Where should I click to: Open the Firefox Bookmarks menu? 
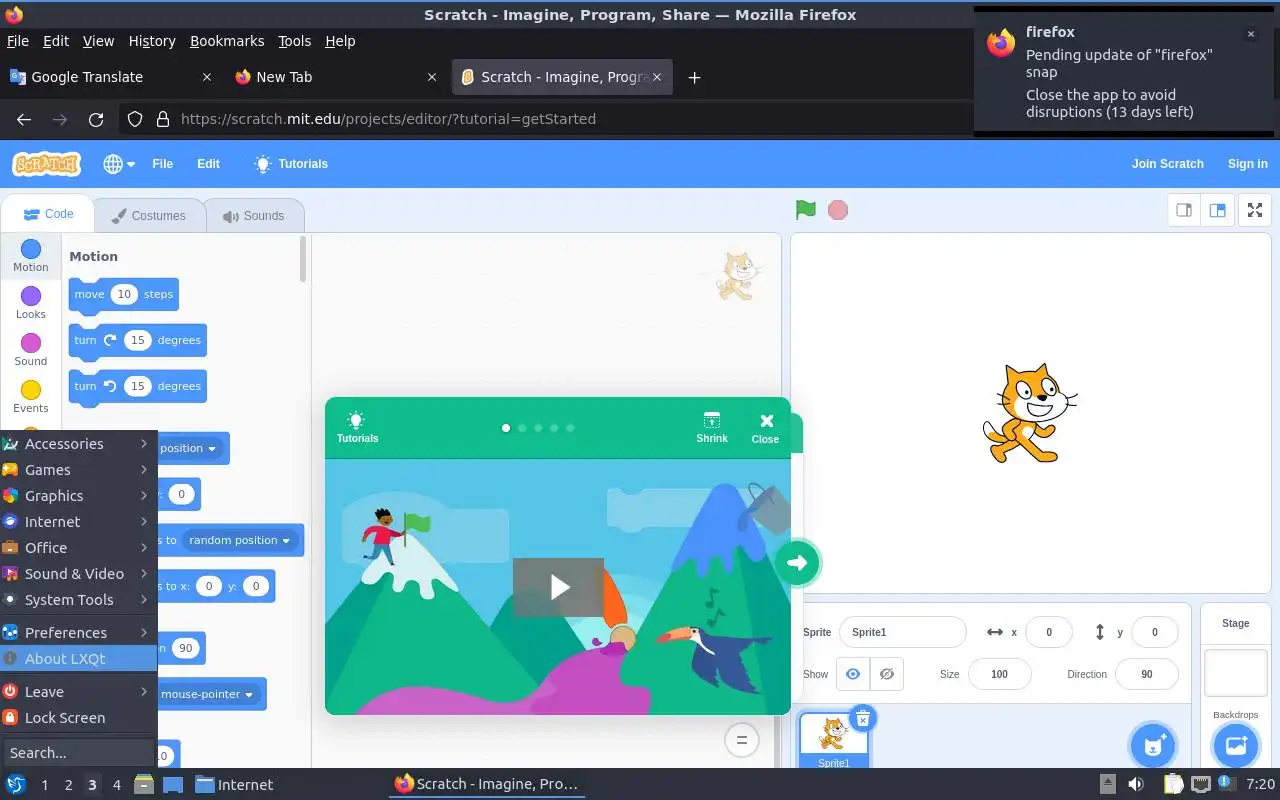pos(227,41)
